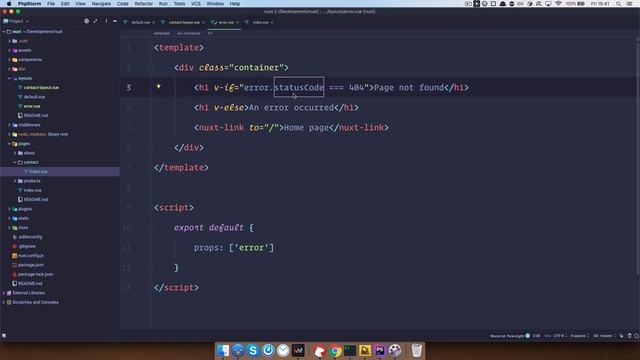Click statusCode in the v-if expression
The height and width of the screenshot is (360, 640).
click(299, 87)
